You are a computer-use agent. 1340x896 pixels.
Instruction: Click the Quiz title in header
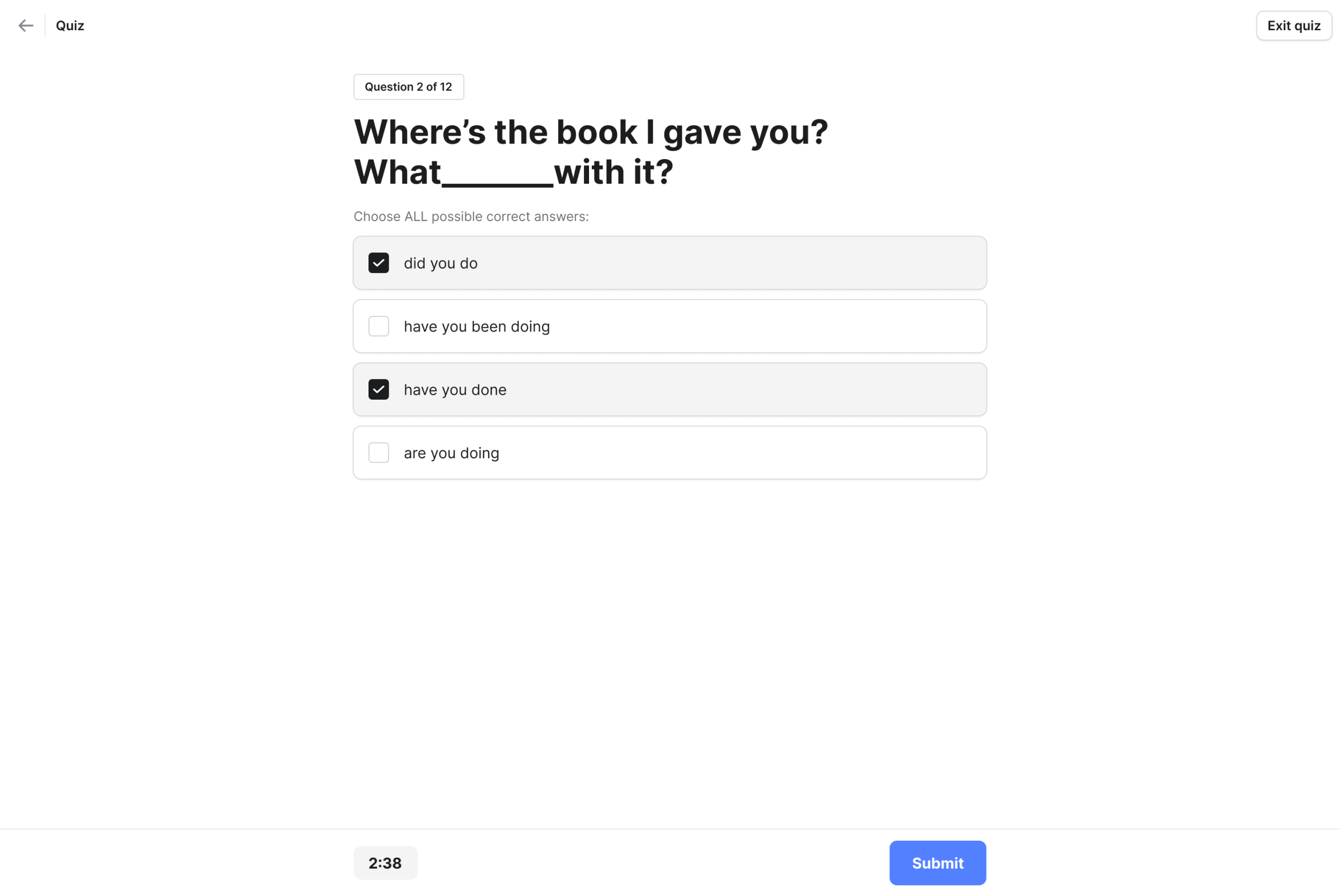click(70, 26)
